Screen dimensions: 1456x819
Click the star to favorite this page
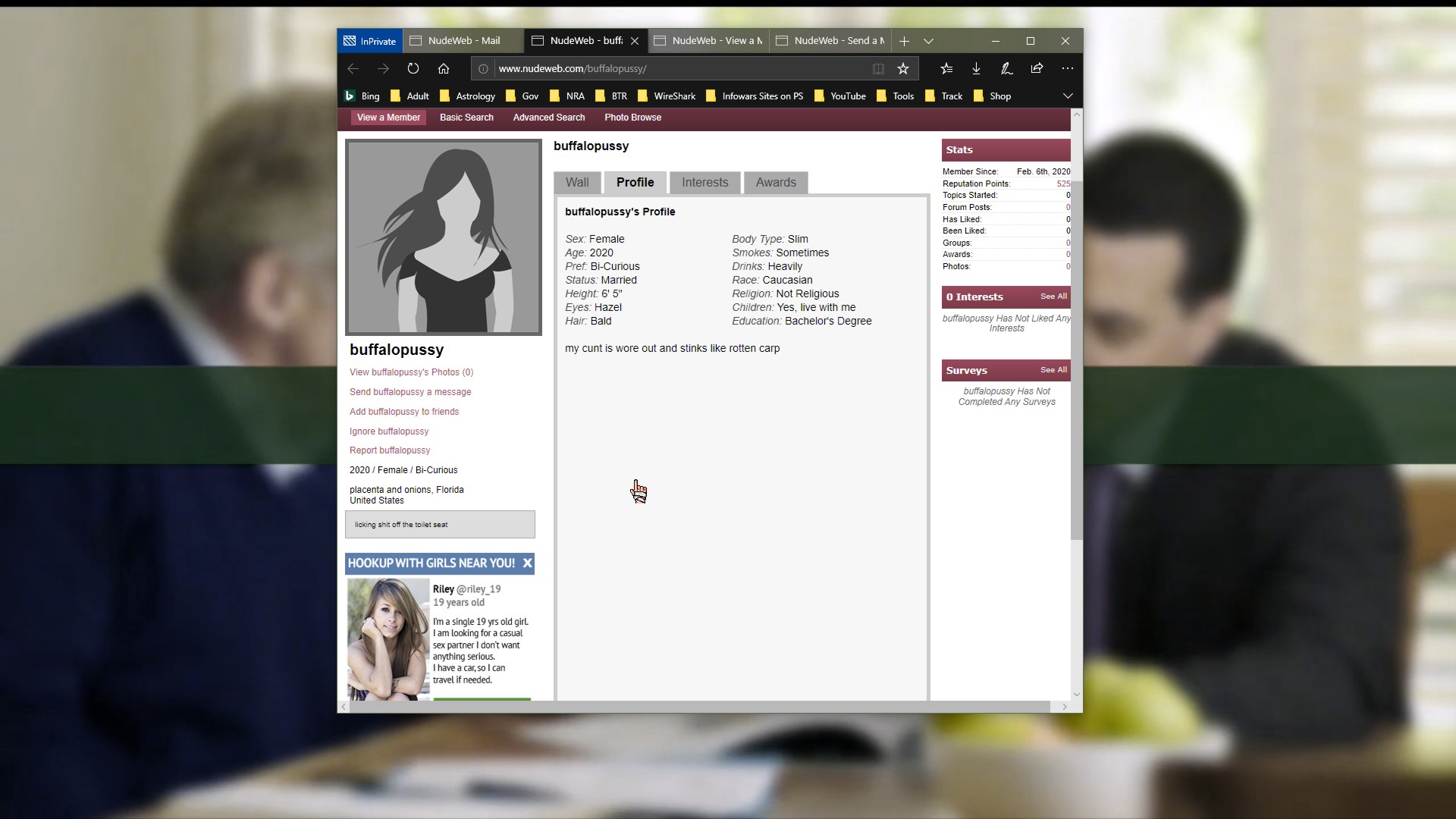[903, 68]
